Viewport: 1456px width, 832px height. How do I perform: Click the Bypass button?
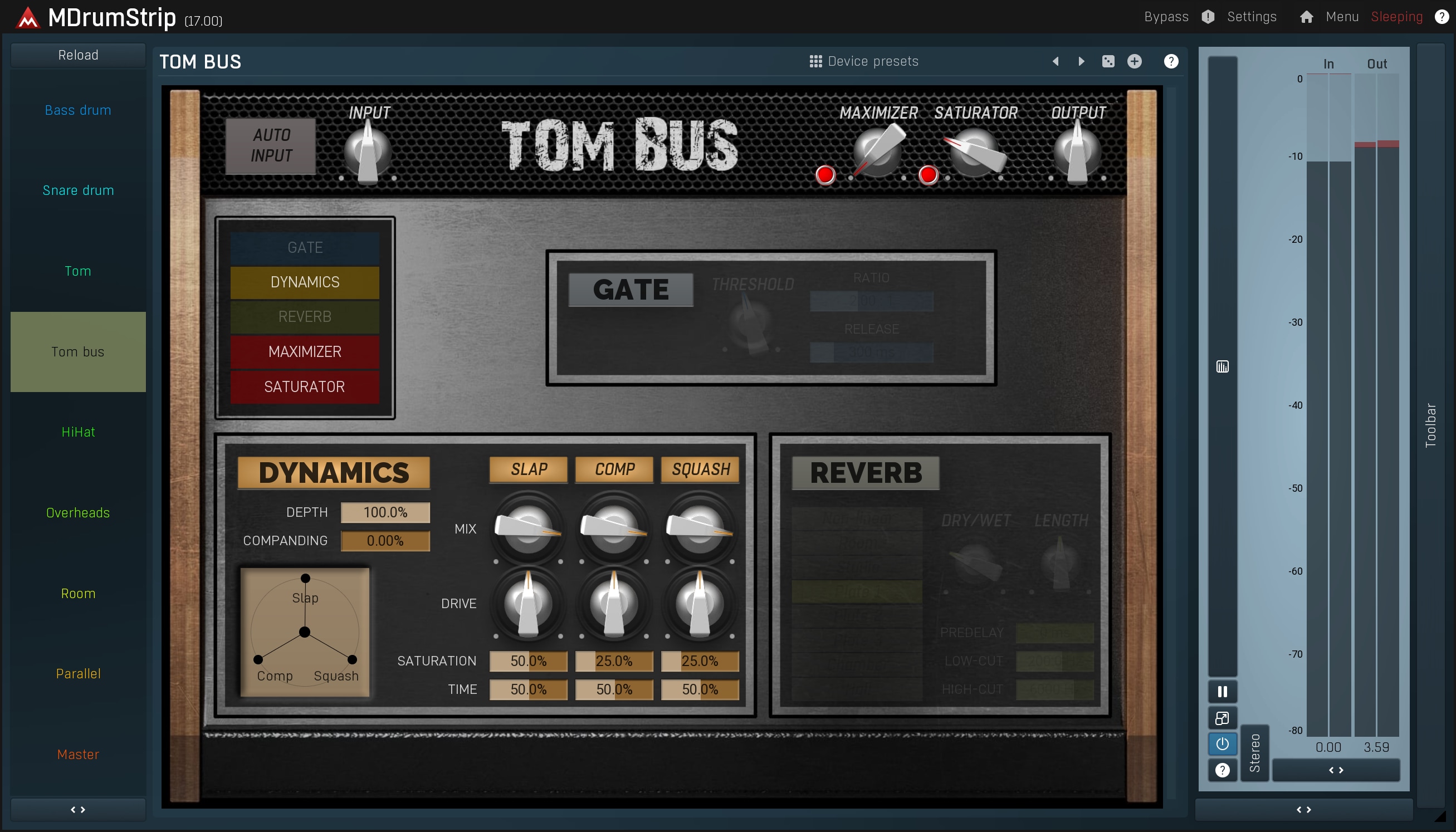pos(1166,17)
